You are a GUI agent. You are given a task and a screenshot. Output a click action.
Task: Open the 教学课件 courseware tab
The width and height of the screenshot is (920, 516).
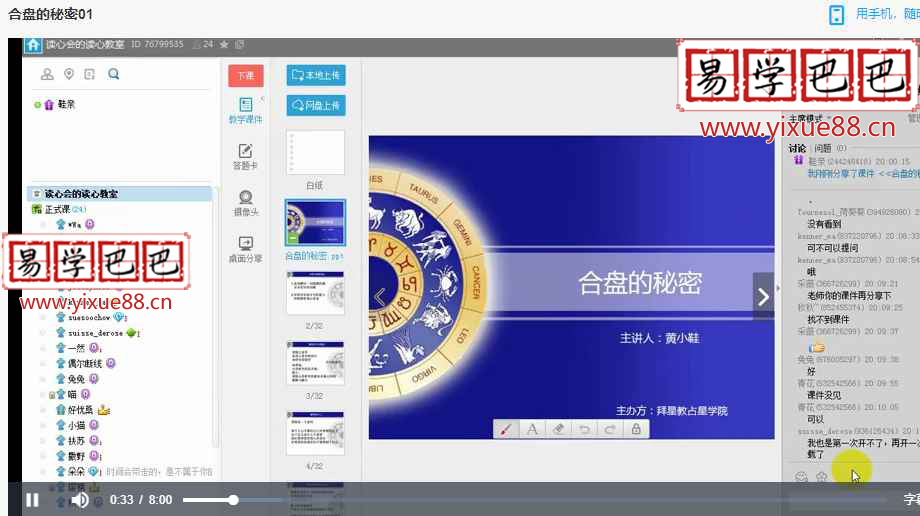(245, 110)
